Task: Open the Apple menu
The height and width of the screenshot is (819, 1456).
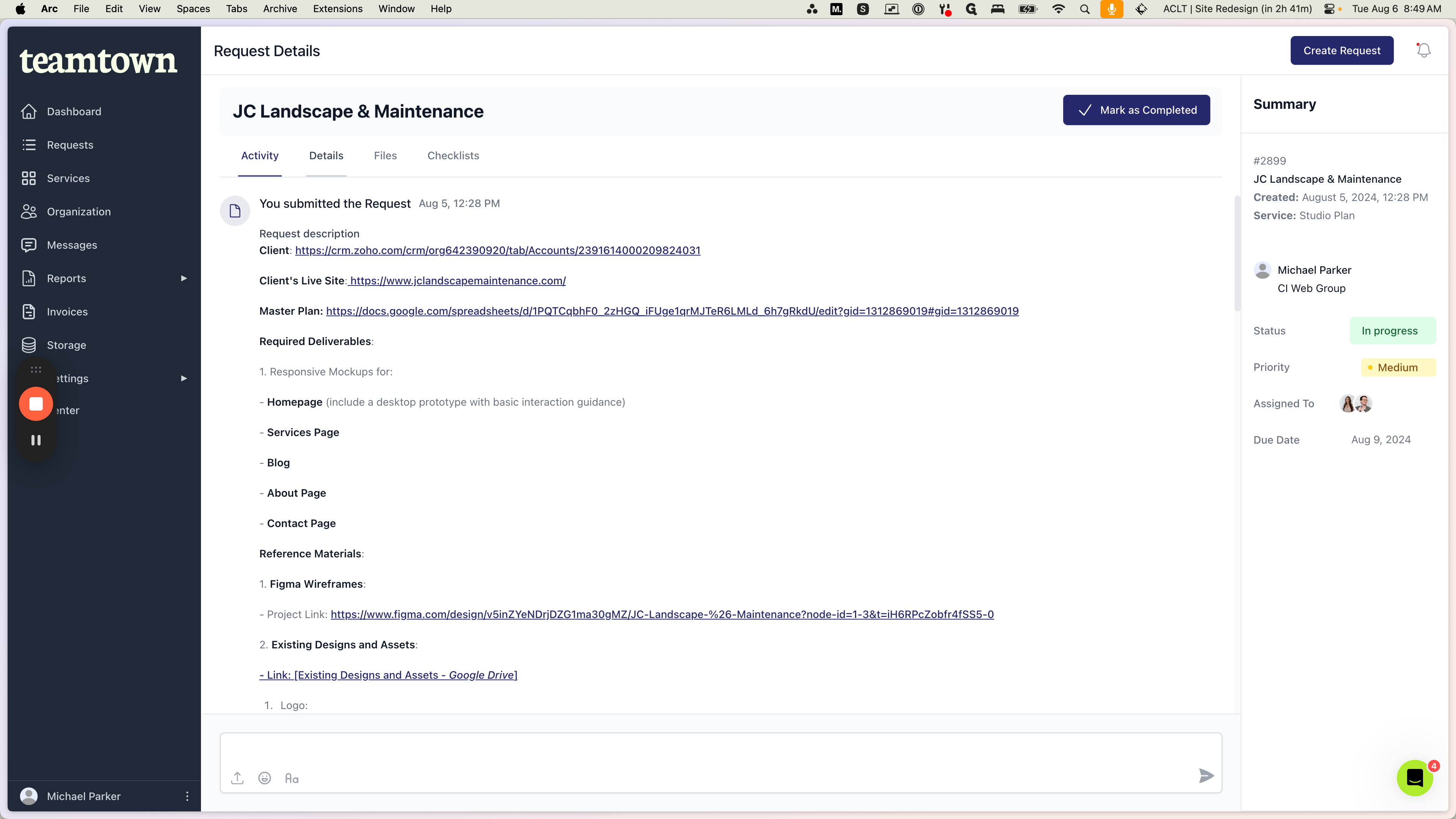Action: pos(20,8)
